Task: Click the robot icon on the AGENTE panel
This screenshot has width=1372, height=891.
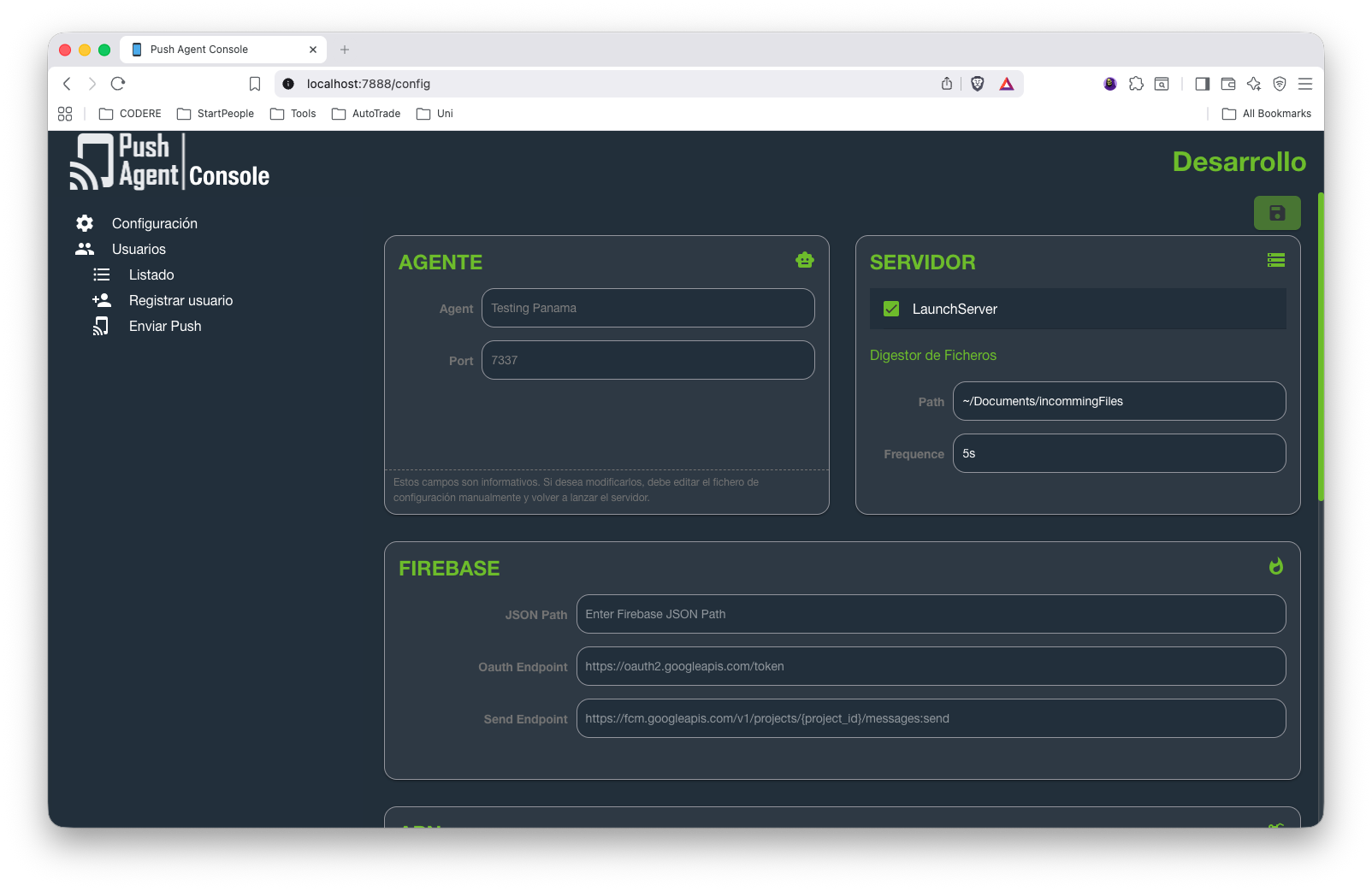Action: [805, 260]
